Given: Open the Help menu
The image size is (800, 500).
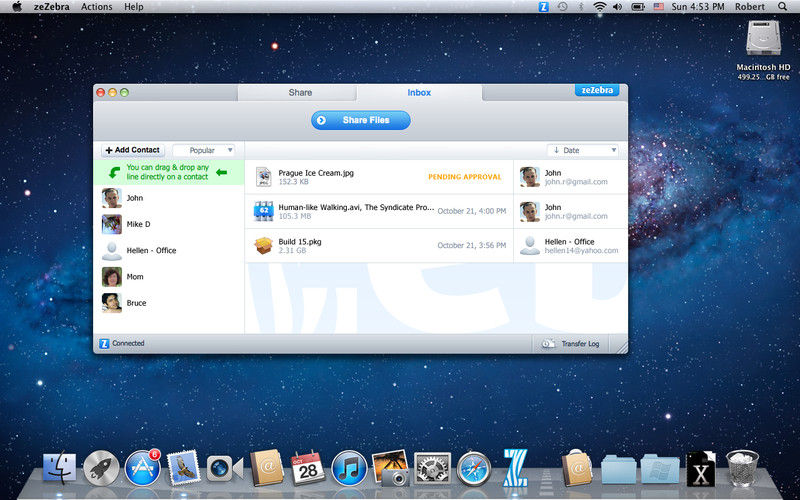Looking at the screenshot, I should tap(134, 7).
